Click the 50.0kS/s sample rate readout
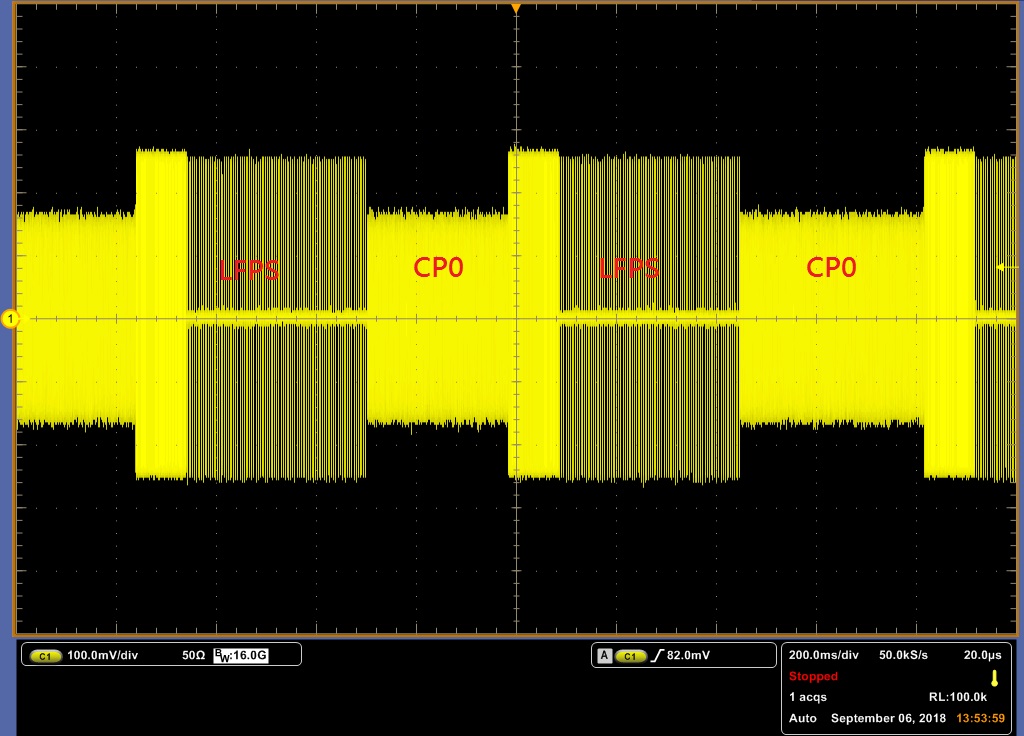The image size is (1024, 736). click(903, 655)
